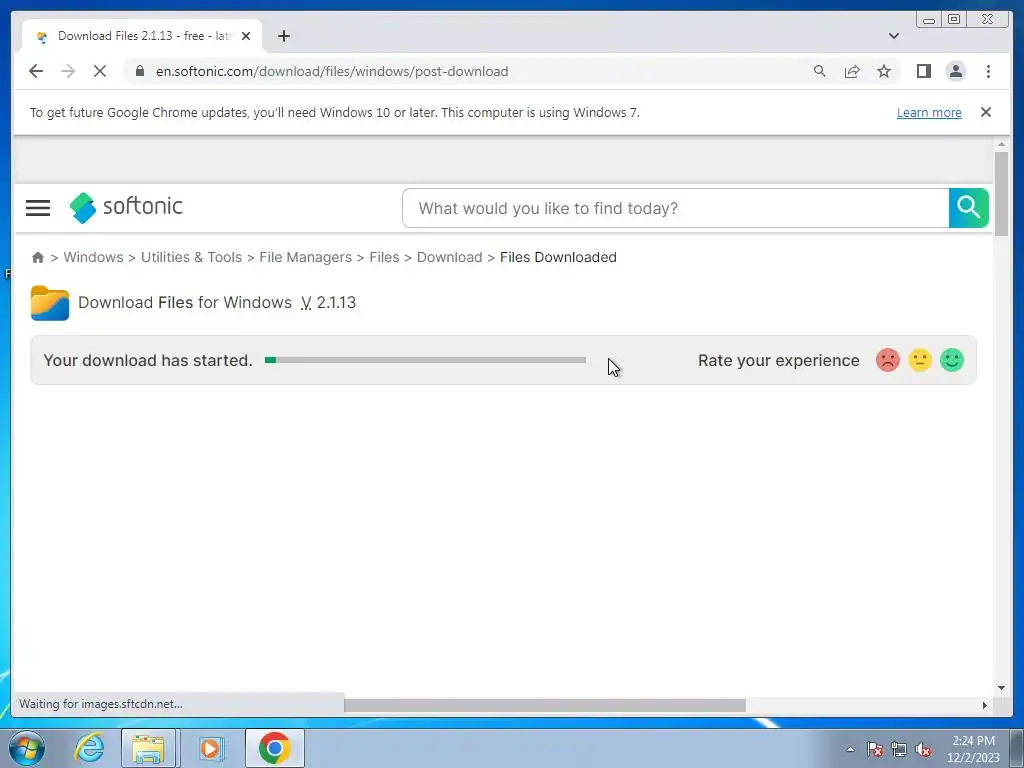Bookmark this tab with the star
1024x768 pixels.
[884, 71]
